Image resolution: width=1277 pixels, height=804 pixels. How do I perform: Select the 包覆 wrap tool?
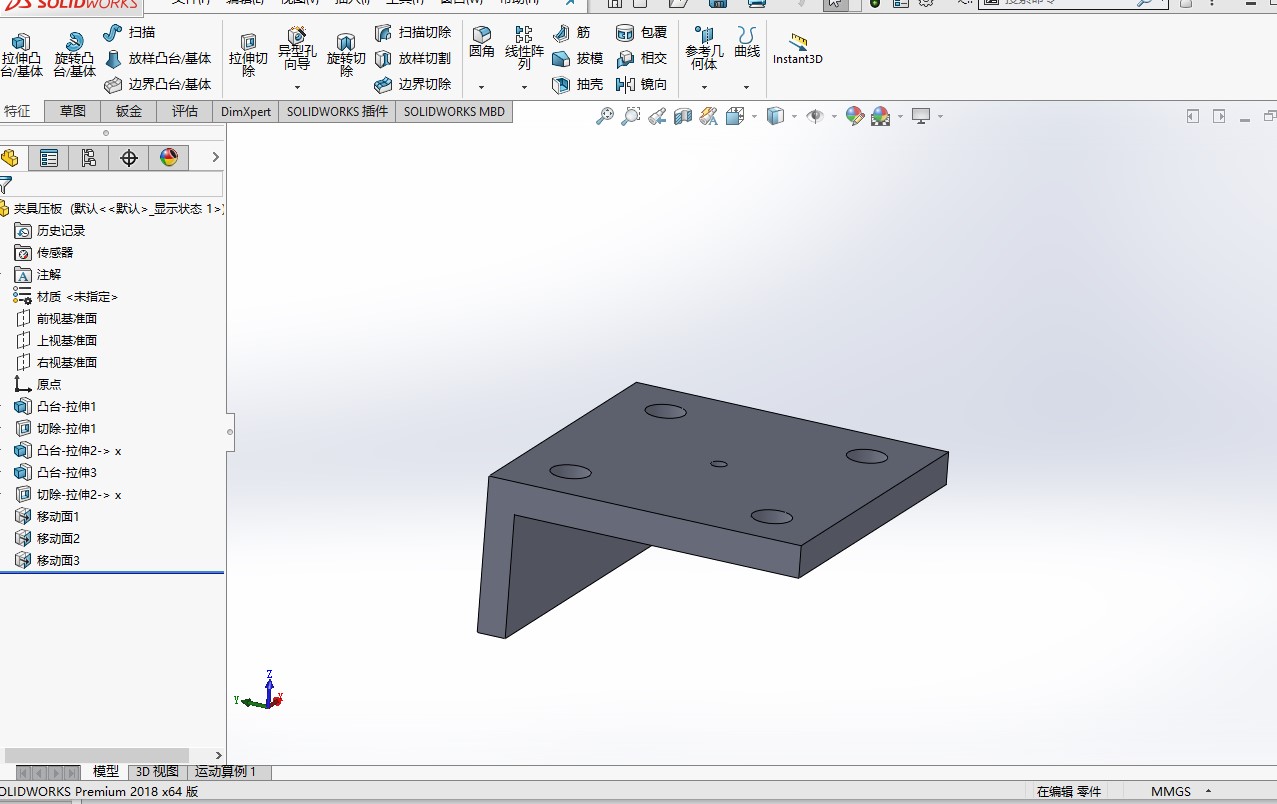point(641,33)
